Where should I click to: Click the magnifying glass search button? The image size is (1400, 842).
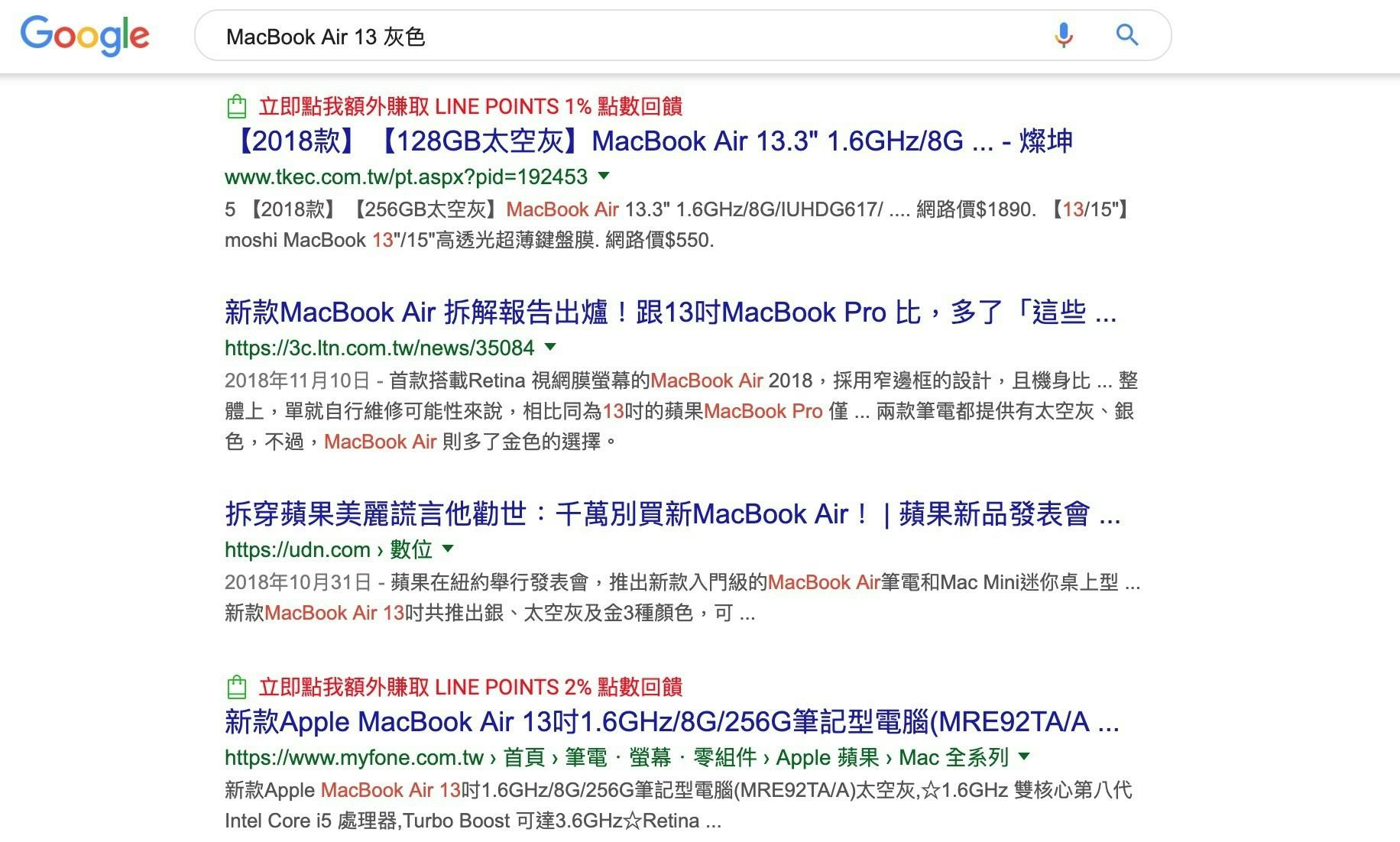[x=1127, y=34]
